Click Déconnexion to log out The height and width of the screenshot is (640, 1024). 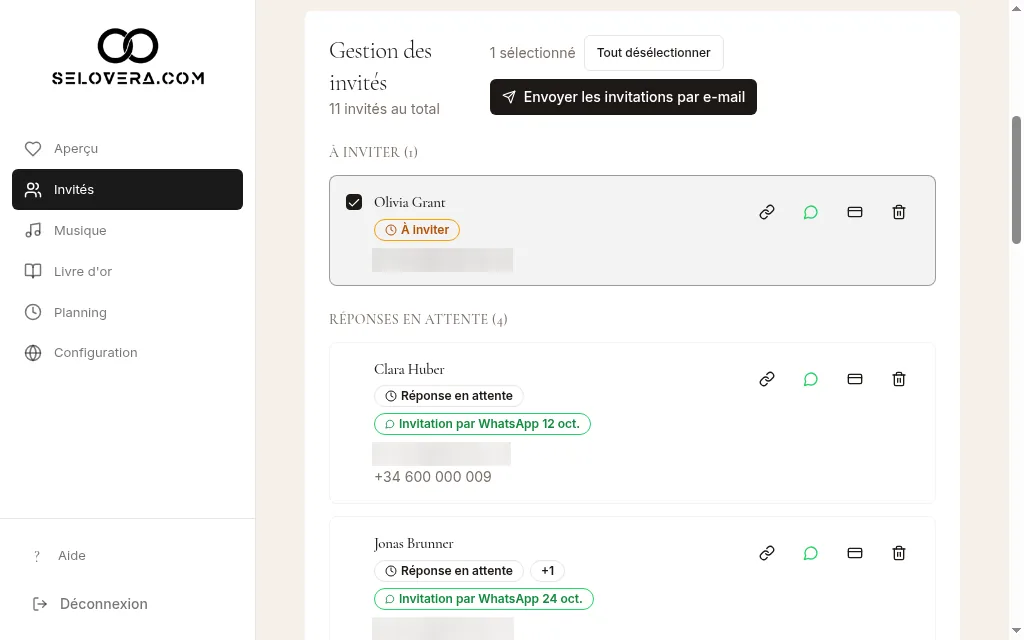click(x=91, y=604)
